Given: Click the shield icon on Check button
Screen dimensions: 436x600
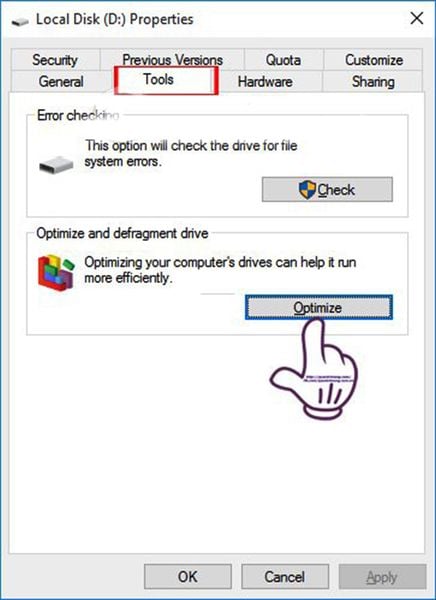Looking at the screenshot, I should click(307, 189).
